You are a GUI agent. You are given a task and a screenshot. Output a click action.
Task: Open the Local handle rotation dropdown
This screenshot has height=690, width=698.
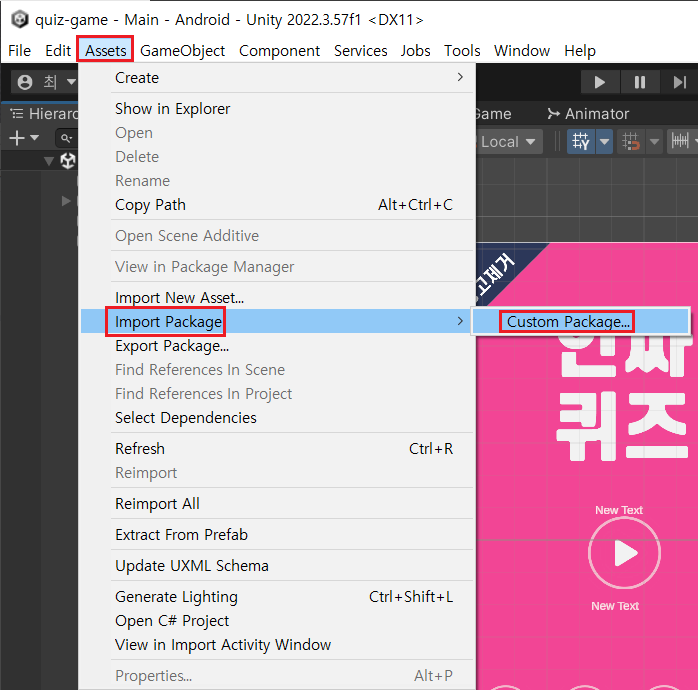(508, 142)
